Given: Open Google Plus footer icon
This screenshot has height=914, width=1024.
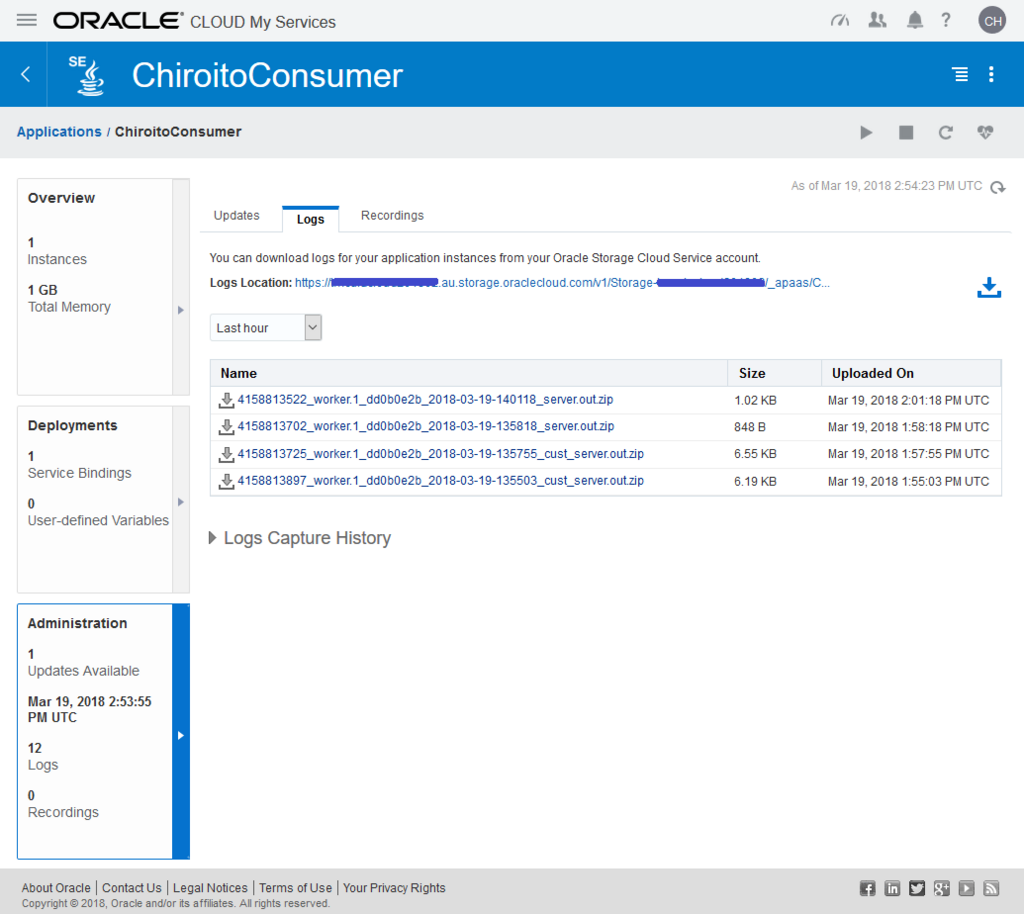Looking at the screenshot, I should click(x=942, y=889).
